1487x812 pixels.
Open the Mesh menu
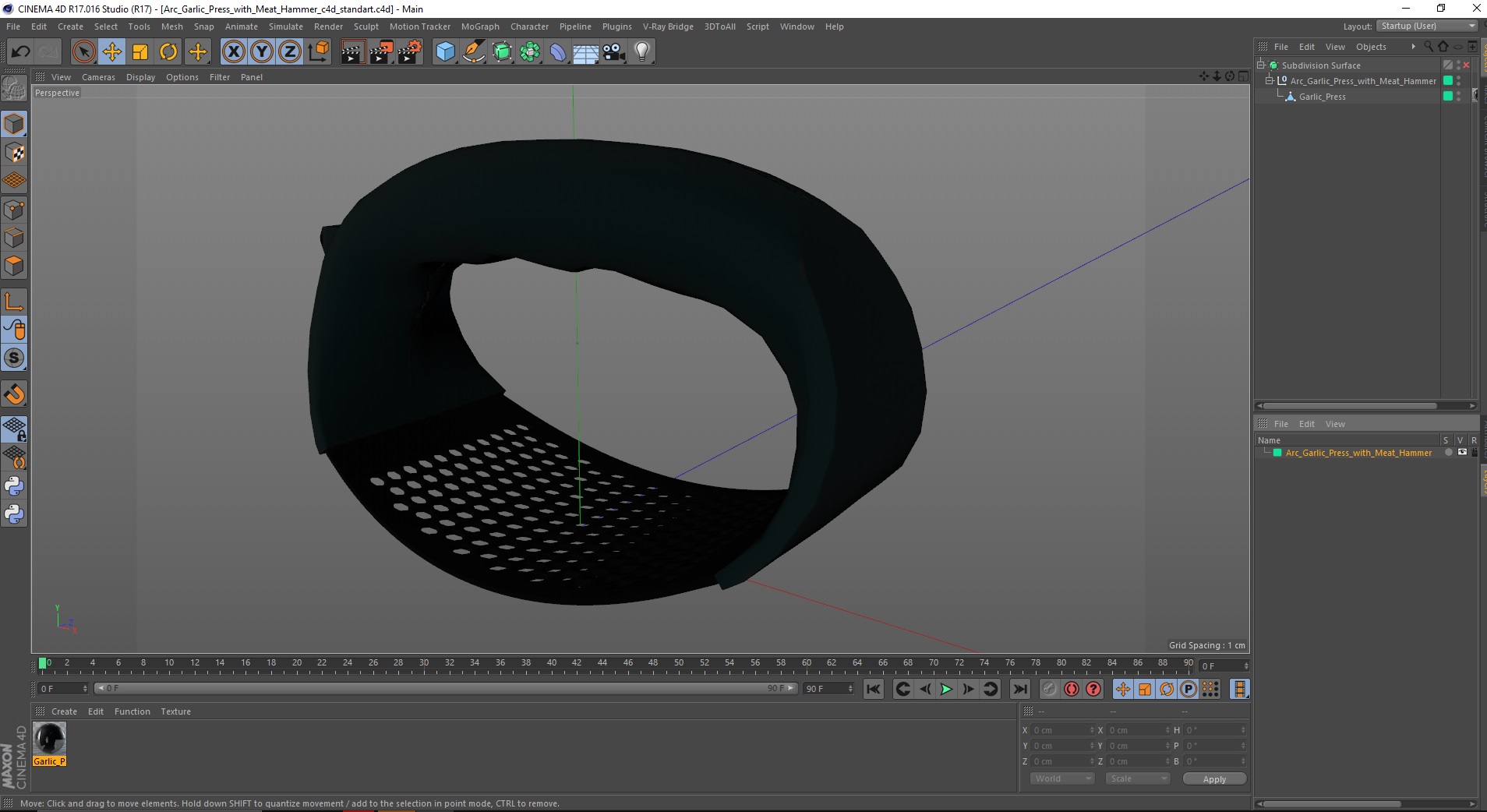coord(171,26)
